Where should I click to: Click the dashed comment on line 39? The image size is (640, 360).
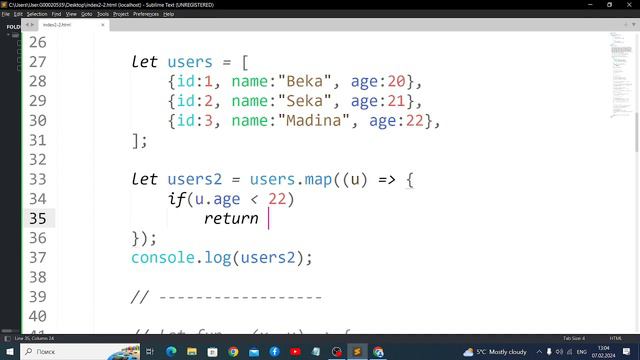pos(227,297)
